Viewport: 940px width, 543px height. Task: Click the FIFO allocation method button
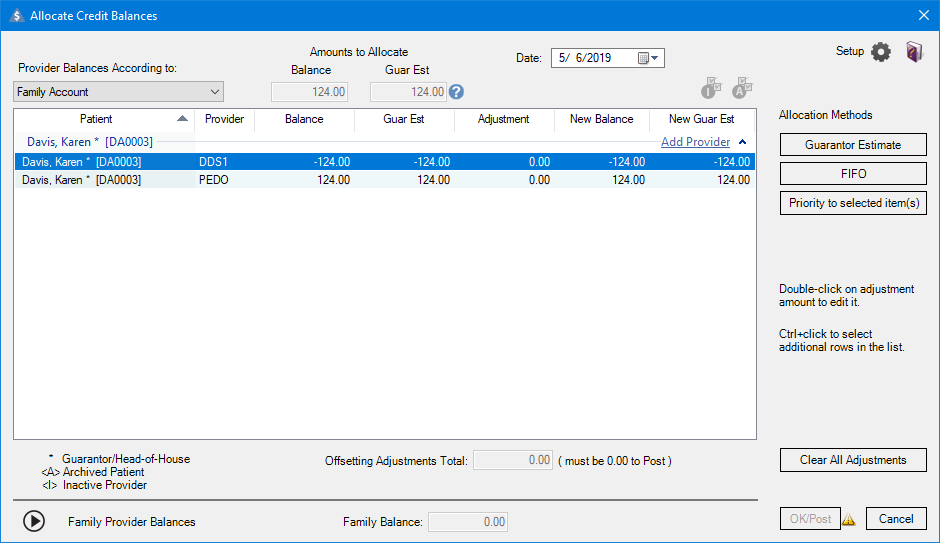point(853,174)
